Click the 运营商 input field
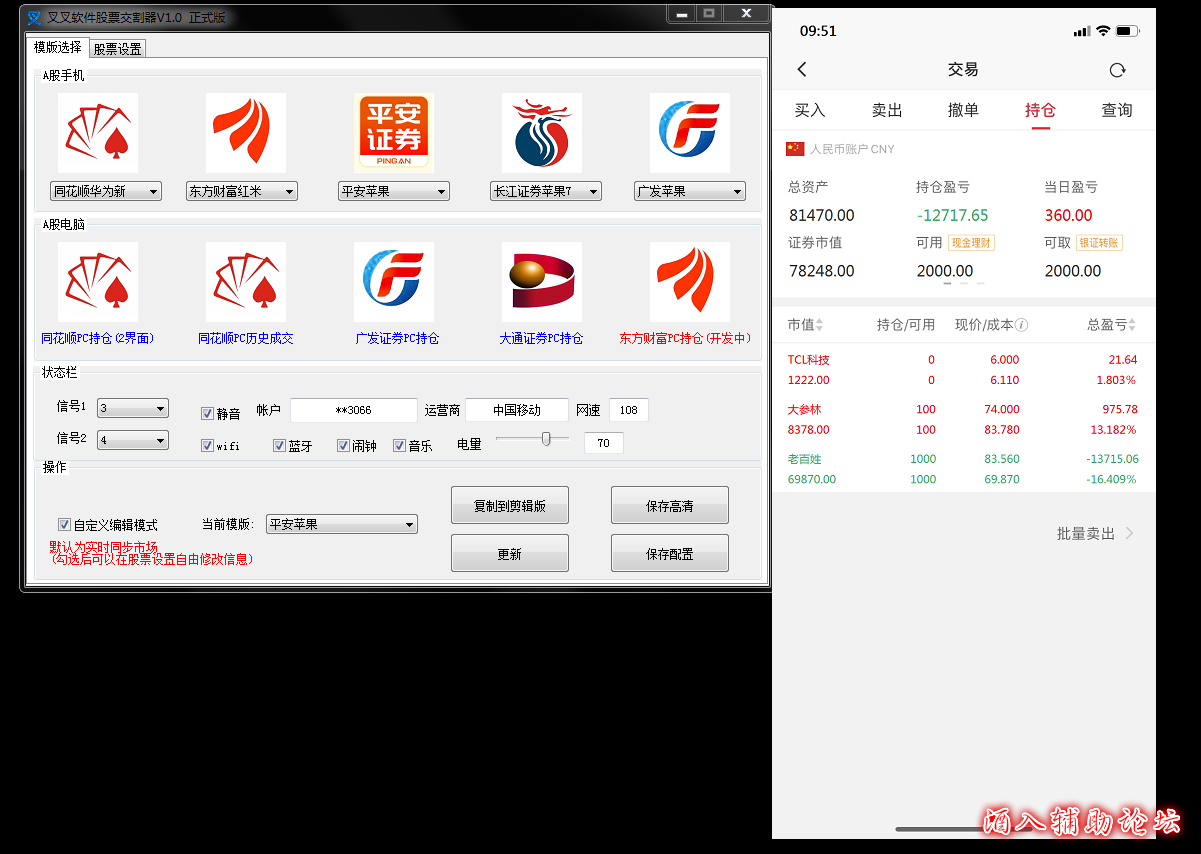Viewport: 1201px width, 854px height. (517, 410)
